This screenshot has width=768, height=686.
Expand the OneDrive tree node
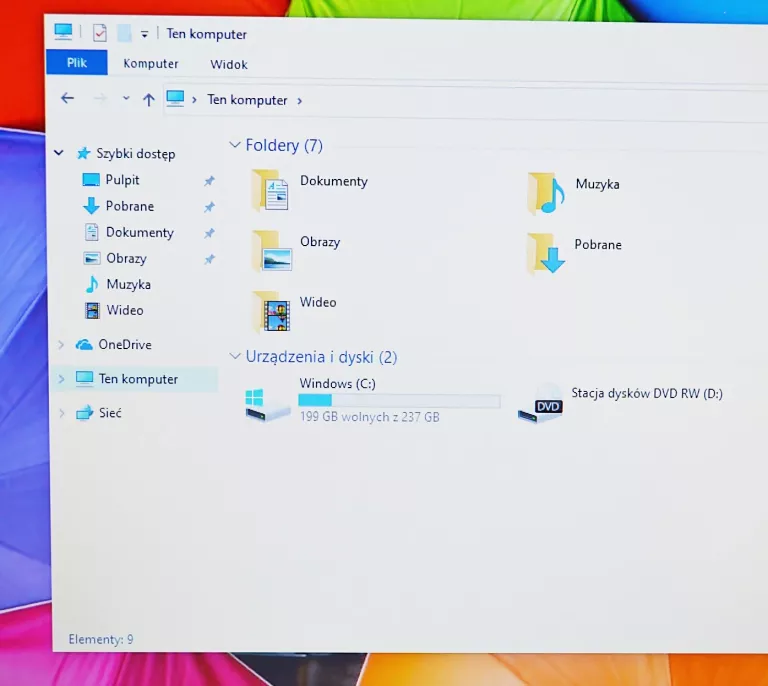tap(61, 345)
